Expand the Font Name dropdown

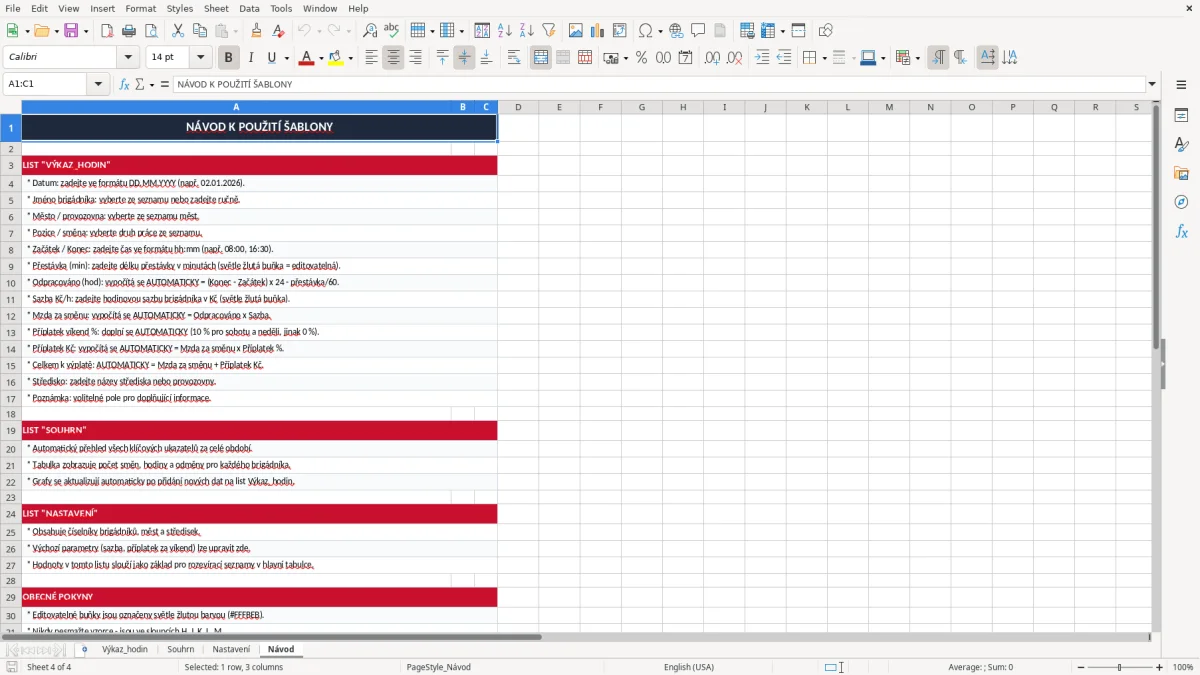127,58
